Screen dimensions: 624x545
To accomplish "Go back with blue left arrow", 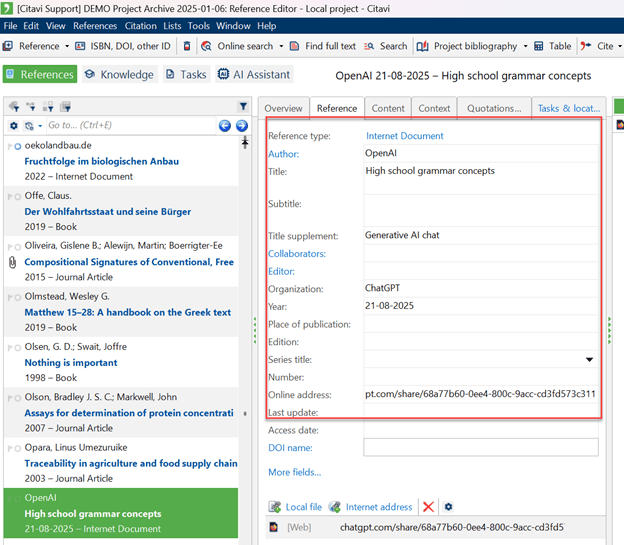I will coord(225,126).
